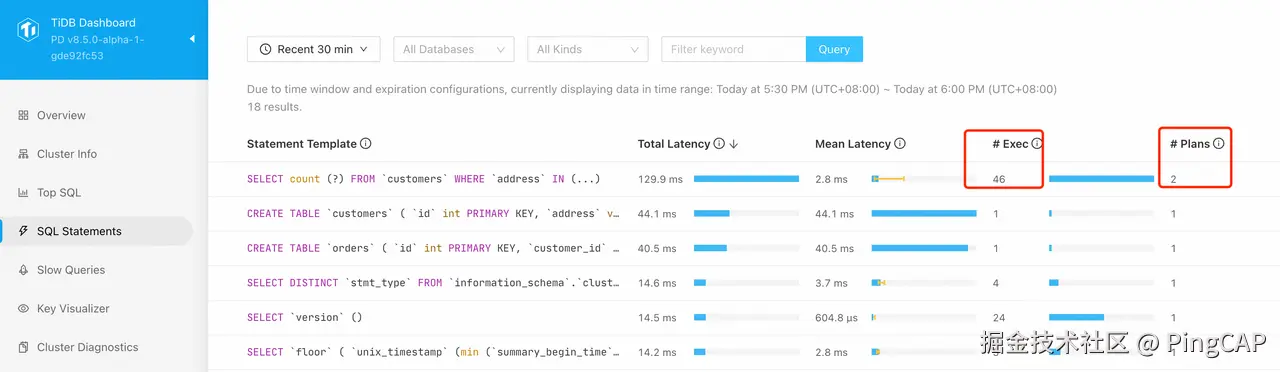This screenshot has width=1280, height=372.
Task: Click the 24 exec count value
Action: tap(999, 318)
